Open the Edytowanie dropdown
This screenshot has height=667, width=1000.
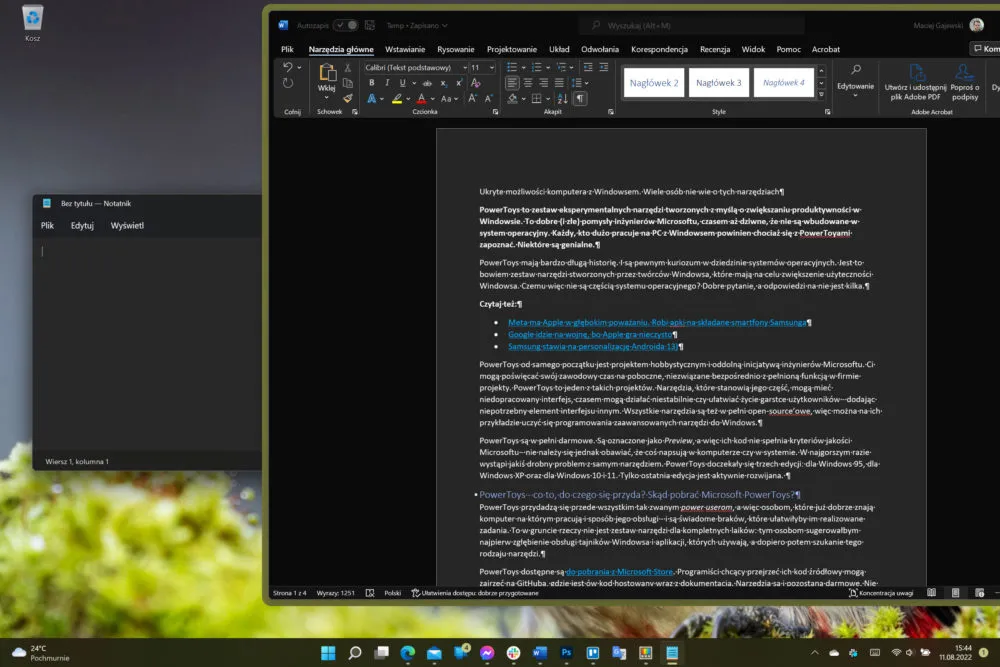point(855,82)
